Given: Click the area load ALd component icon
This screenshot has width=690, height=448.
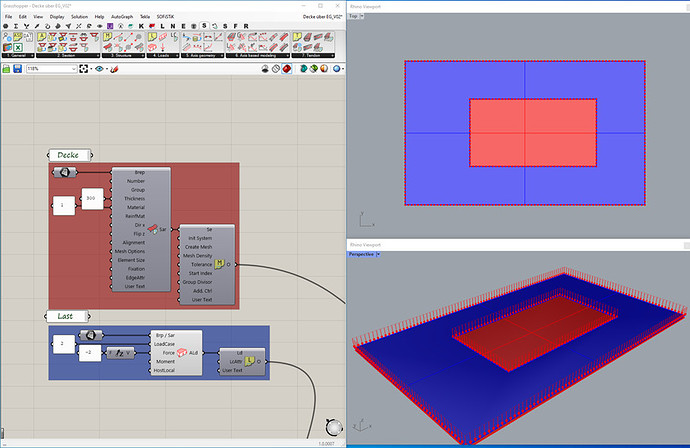Looking at the screenshot, I should tap(182, 353).
